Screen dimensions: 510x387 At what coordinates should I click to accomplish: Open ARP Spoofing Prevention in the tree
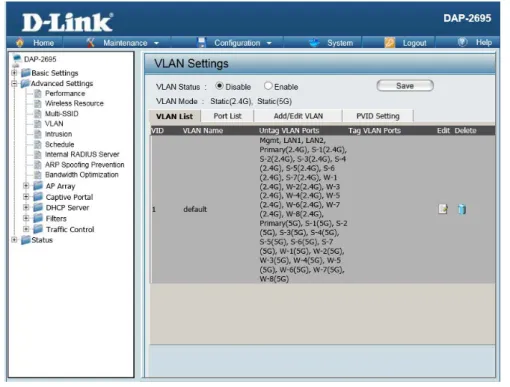(85, 165)
